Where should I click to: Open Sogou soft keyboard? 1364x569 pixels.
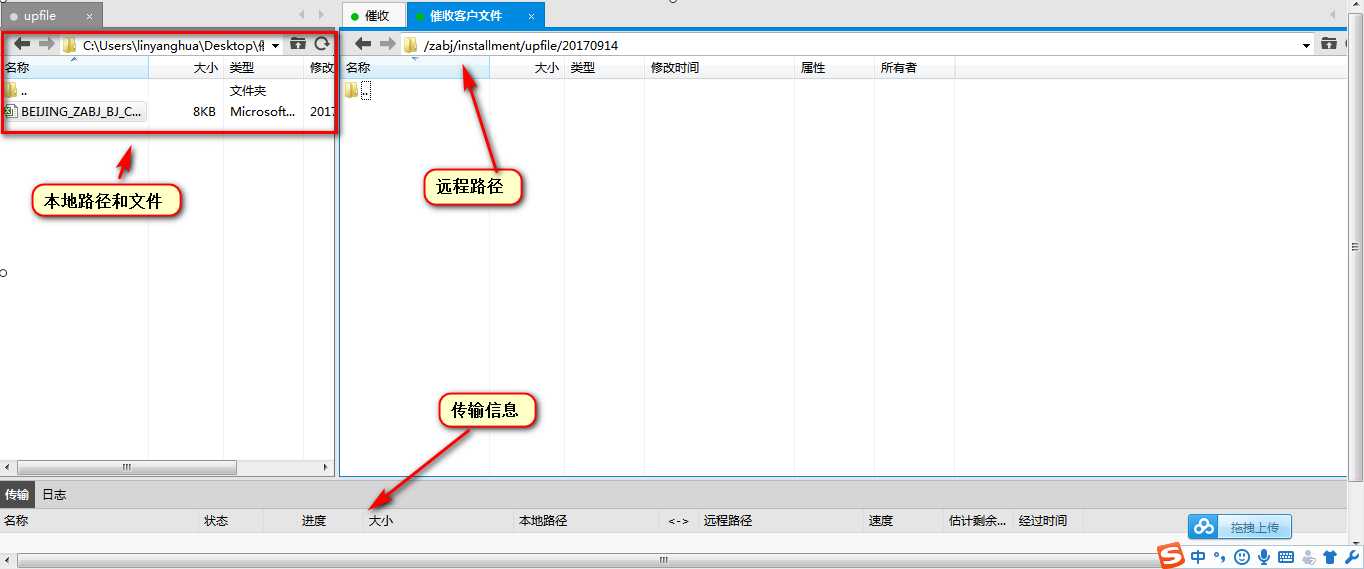coord(1286,557)
